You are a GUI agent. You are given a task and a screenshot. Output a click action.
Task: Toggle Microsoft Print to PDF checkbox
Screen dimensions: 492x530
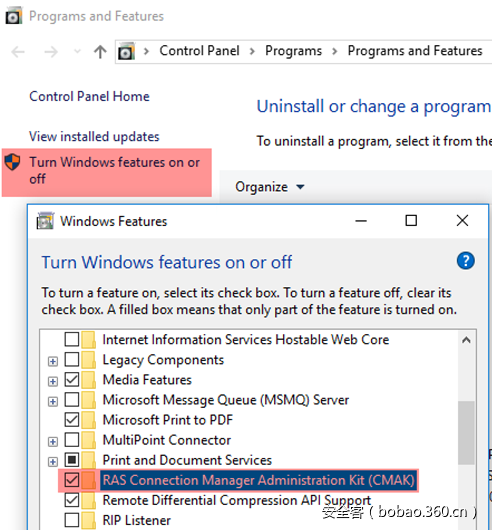[x=72, y=420]
